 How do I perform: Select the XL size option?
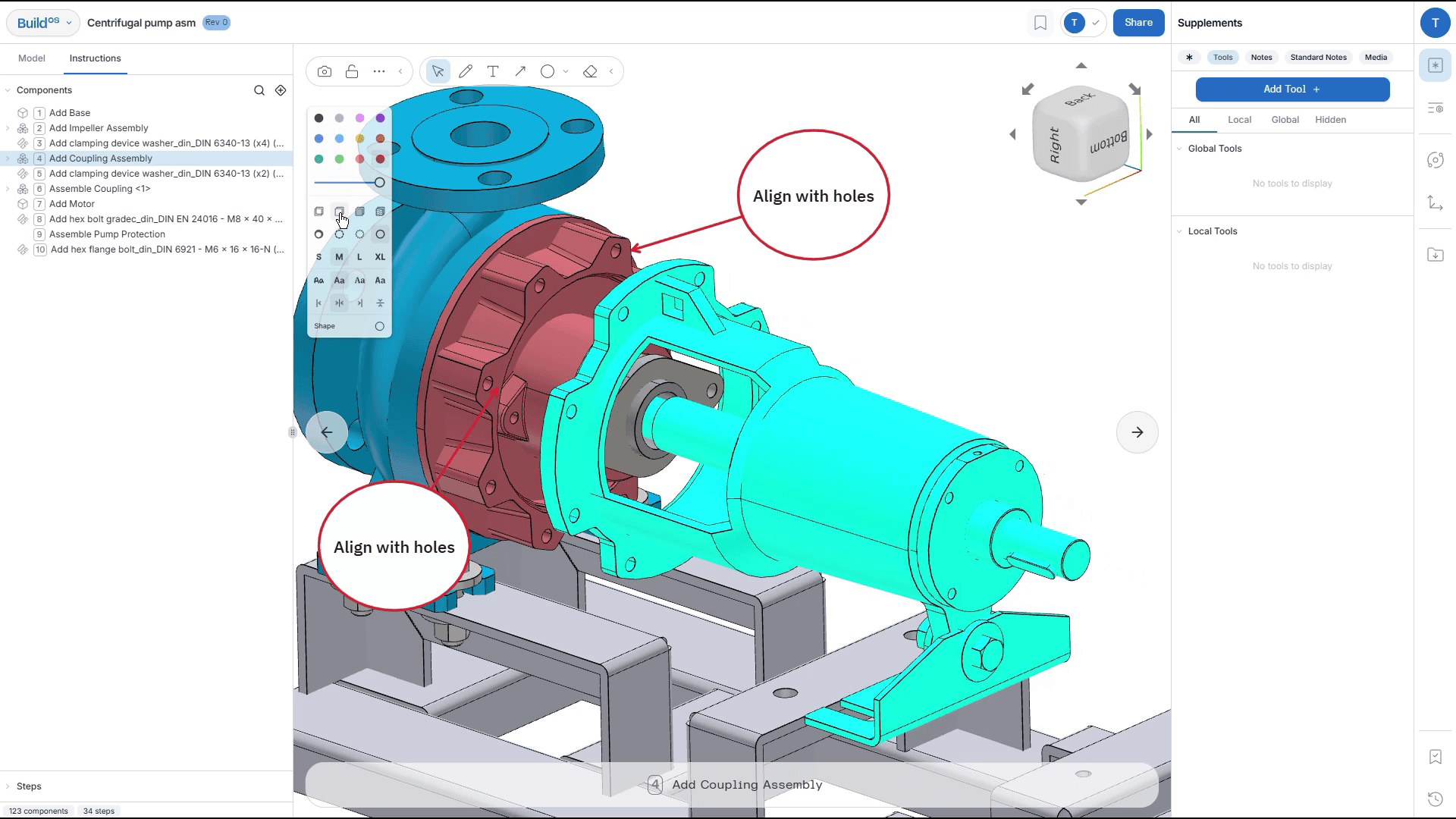tap(380, 257)
